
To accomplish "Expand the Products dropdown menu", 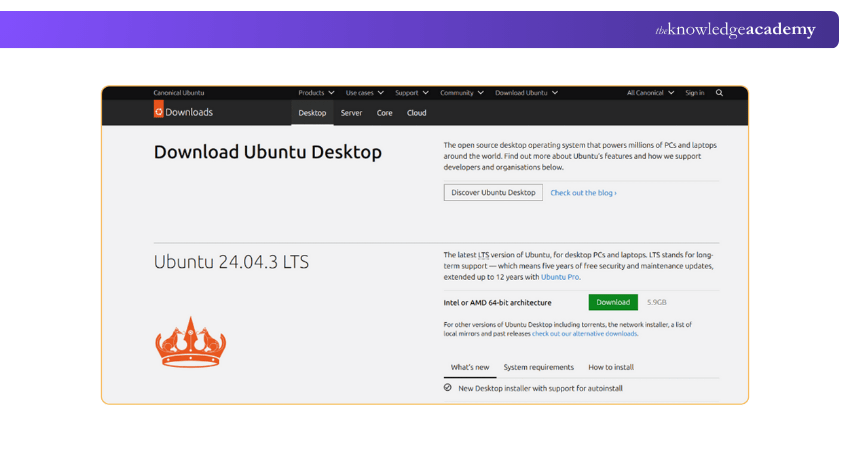I will coord(316,93).
